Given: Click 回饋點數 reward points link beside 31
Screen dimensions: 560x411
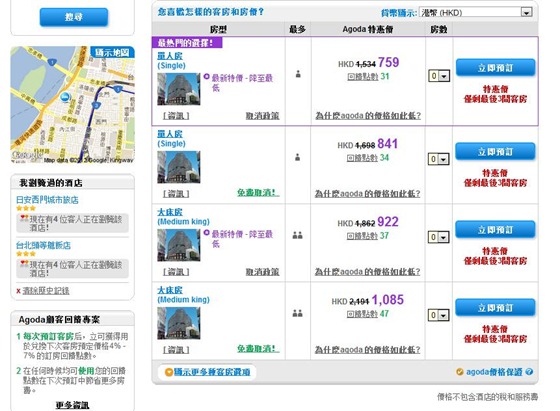Looking at the screenshot, I should tap(362, 76).
